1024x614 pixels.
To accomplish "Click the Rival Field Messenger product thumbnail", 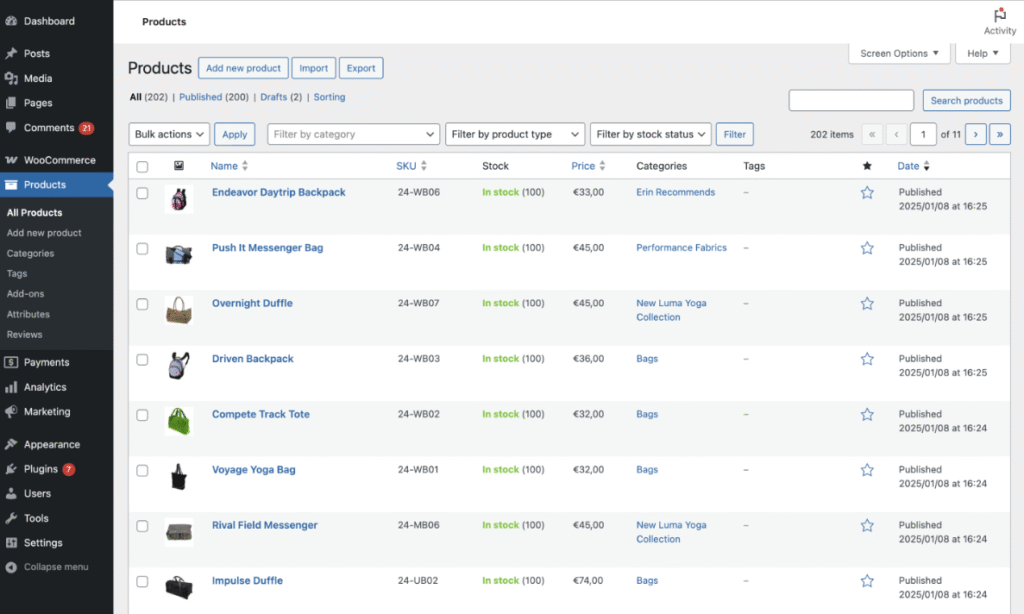I will 179,531.
